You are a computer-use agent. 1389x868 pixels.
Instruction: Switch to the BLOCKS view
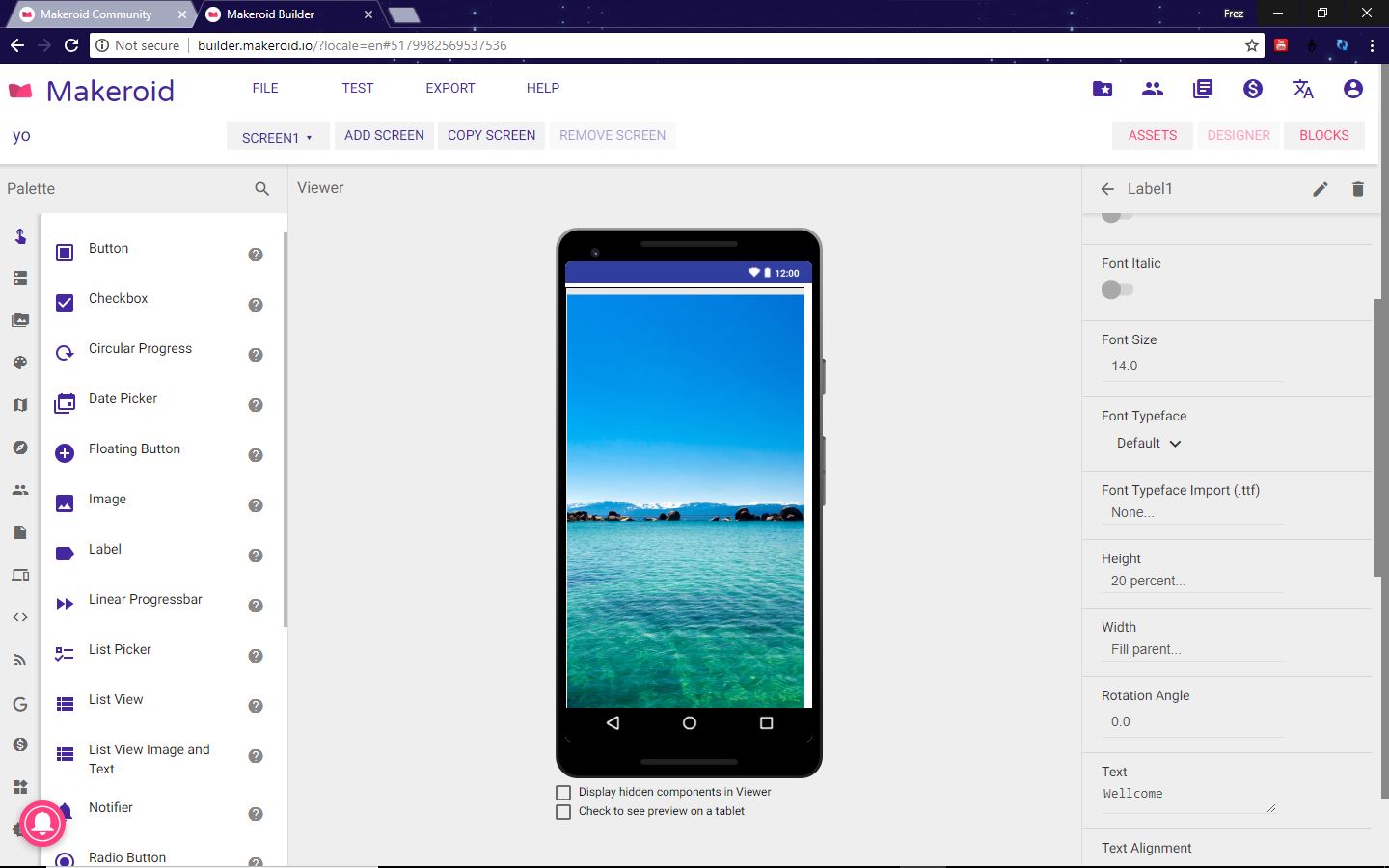coord(1323,136)
